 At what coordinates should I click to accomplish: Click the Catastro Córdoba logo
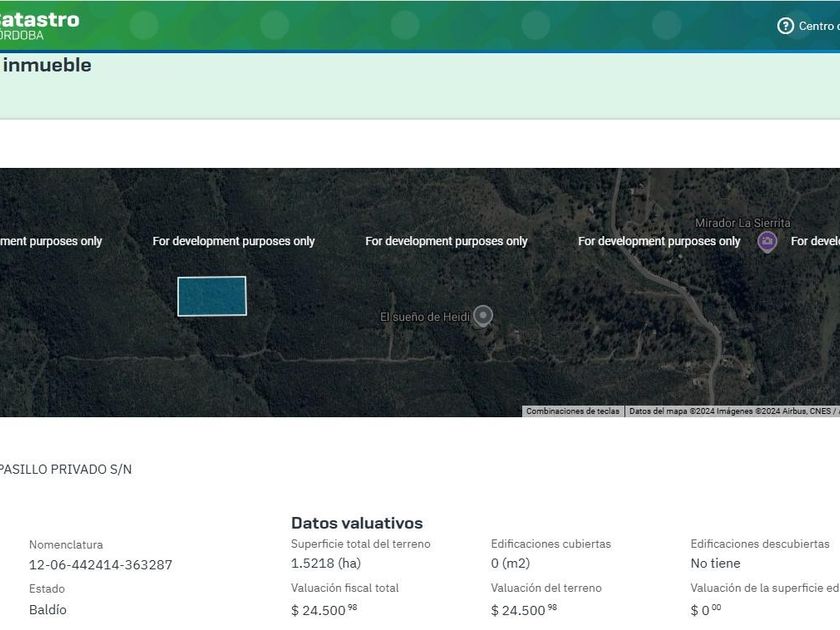[x=39, y=26]
